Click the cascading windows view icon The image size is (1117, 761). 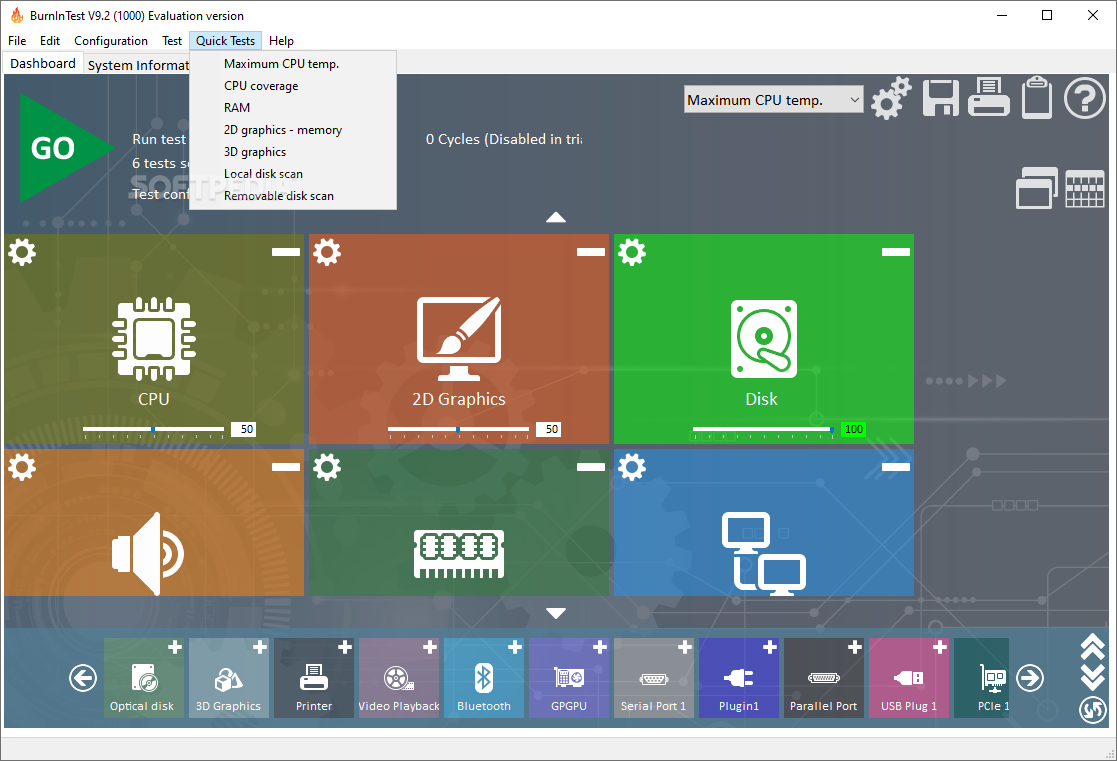tap(1036, 188)
